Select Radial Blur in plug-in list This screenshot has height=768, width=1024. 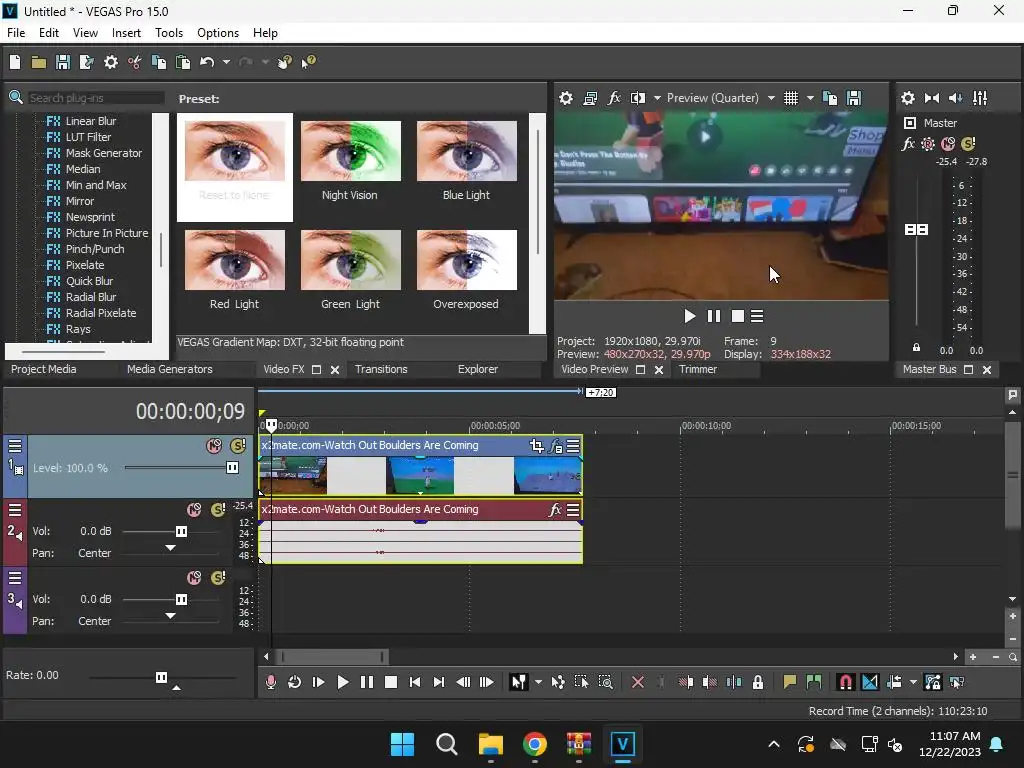click(x=91, y=297)
